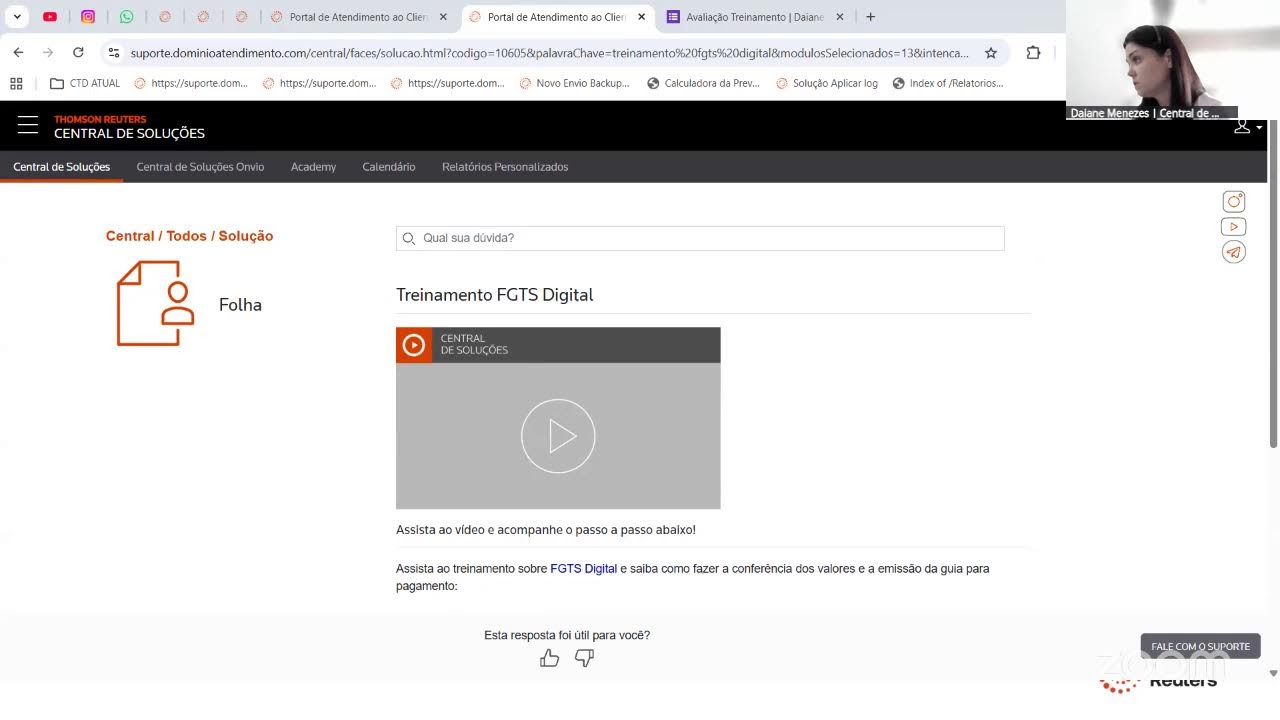Click the Folha module label
The image size is (1280, 720).
(x=240, y=305)
